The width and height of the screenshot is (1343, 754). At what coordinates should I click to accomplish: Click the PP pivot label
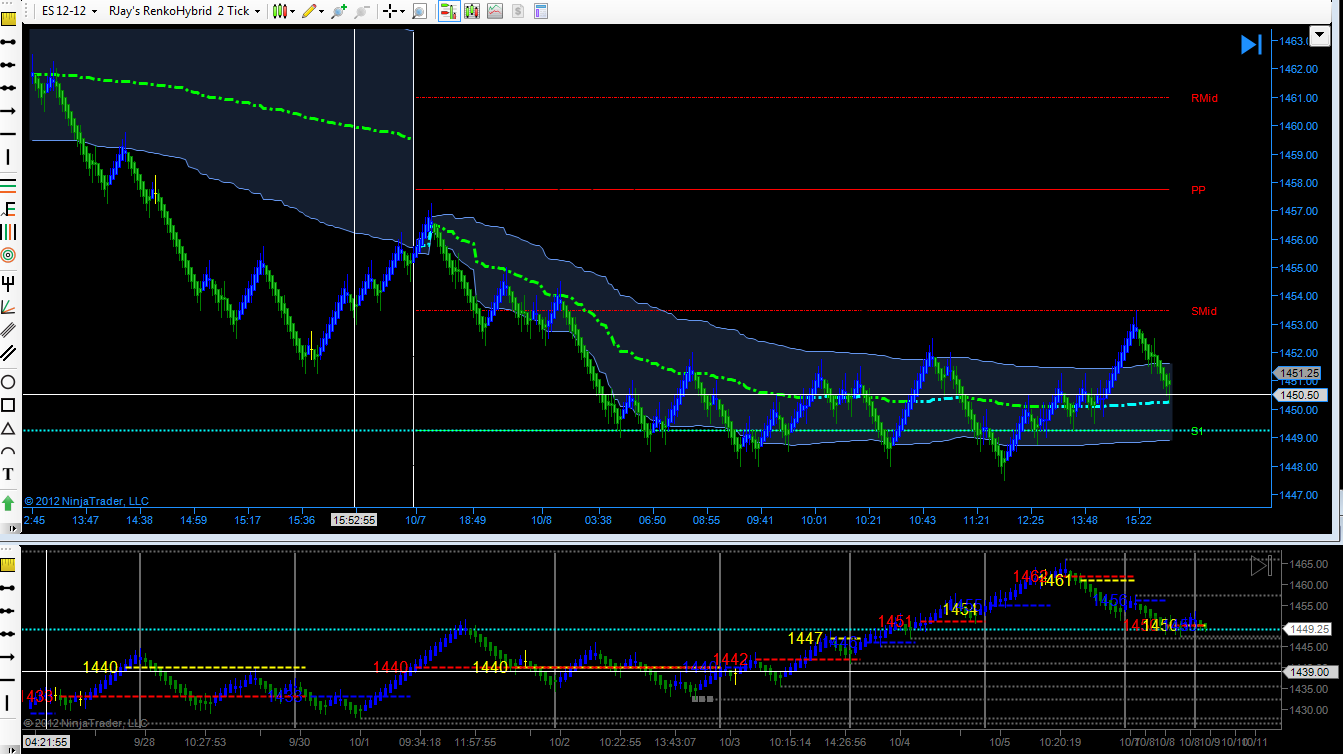[1198, 189]
